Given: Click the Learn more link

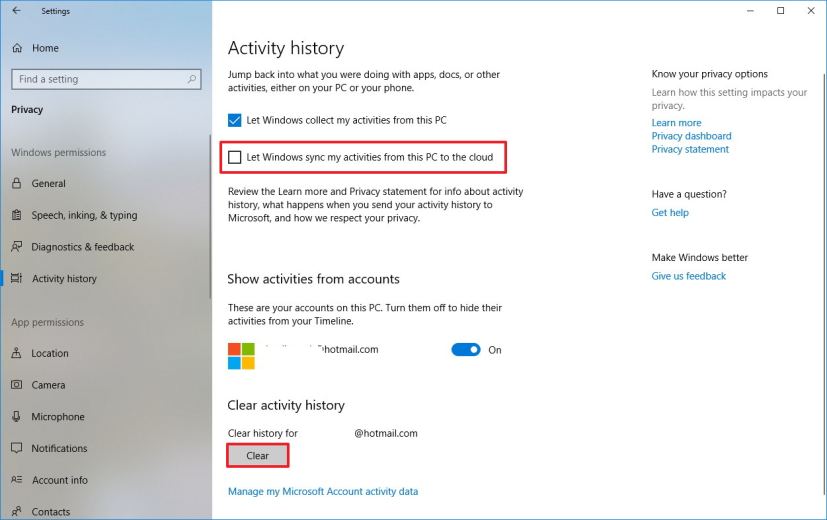Looking at the screenshot, I should 676,123.
